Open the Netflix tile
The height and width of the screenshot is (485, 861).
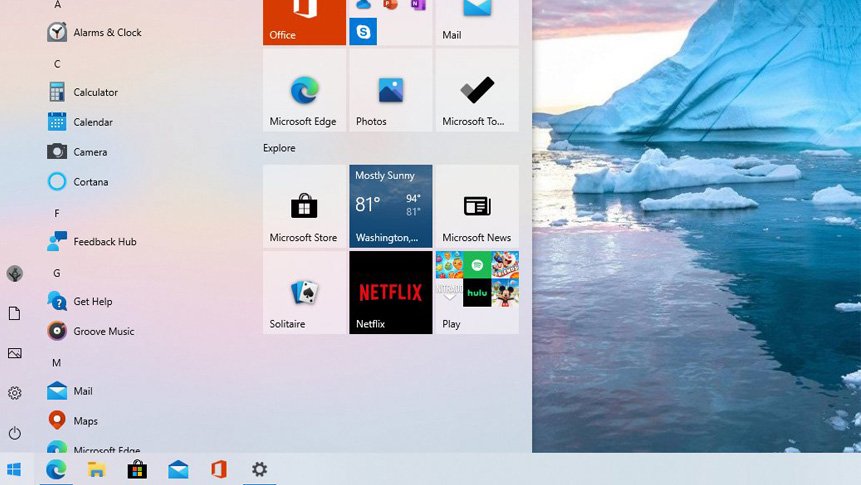pyautogui.click(x=390, y=292)
